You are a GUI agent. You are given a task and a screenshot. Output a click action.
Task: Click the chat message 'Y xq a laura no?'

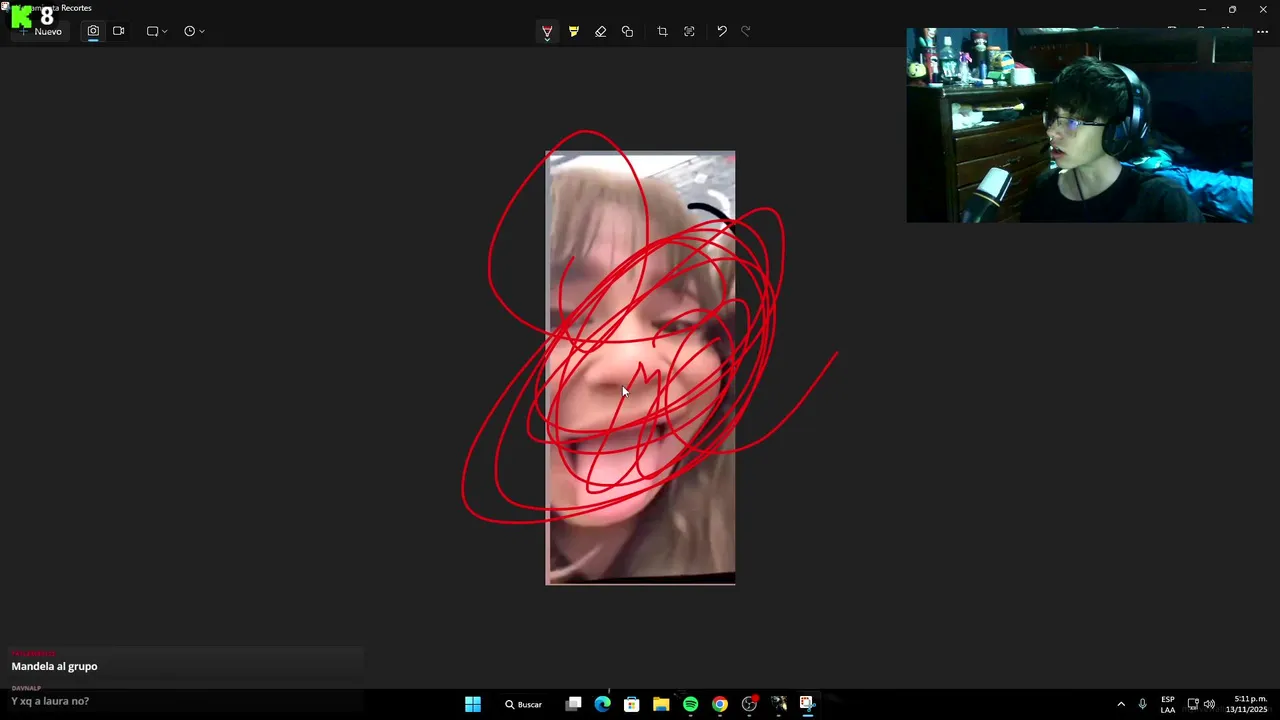point(50,701)
